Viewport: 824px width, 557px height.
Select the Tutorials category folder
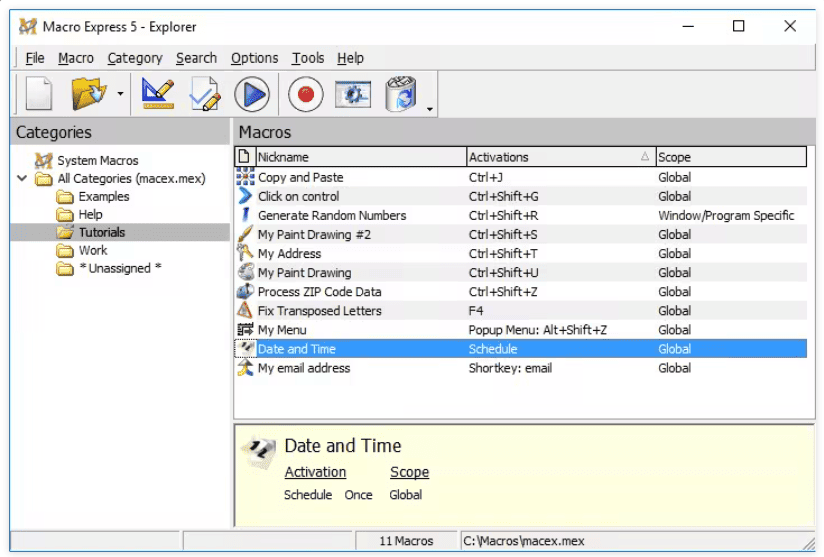(102, 232)
